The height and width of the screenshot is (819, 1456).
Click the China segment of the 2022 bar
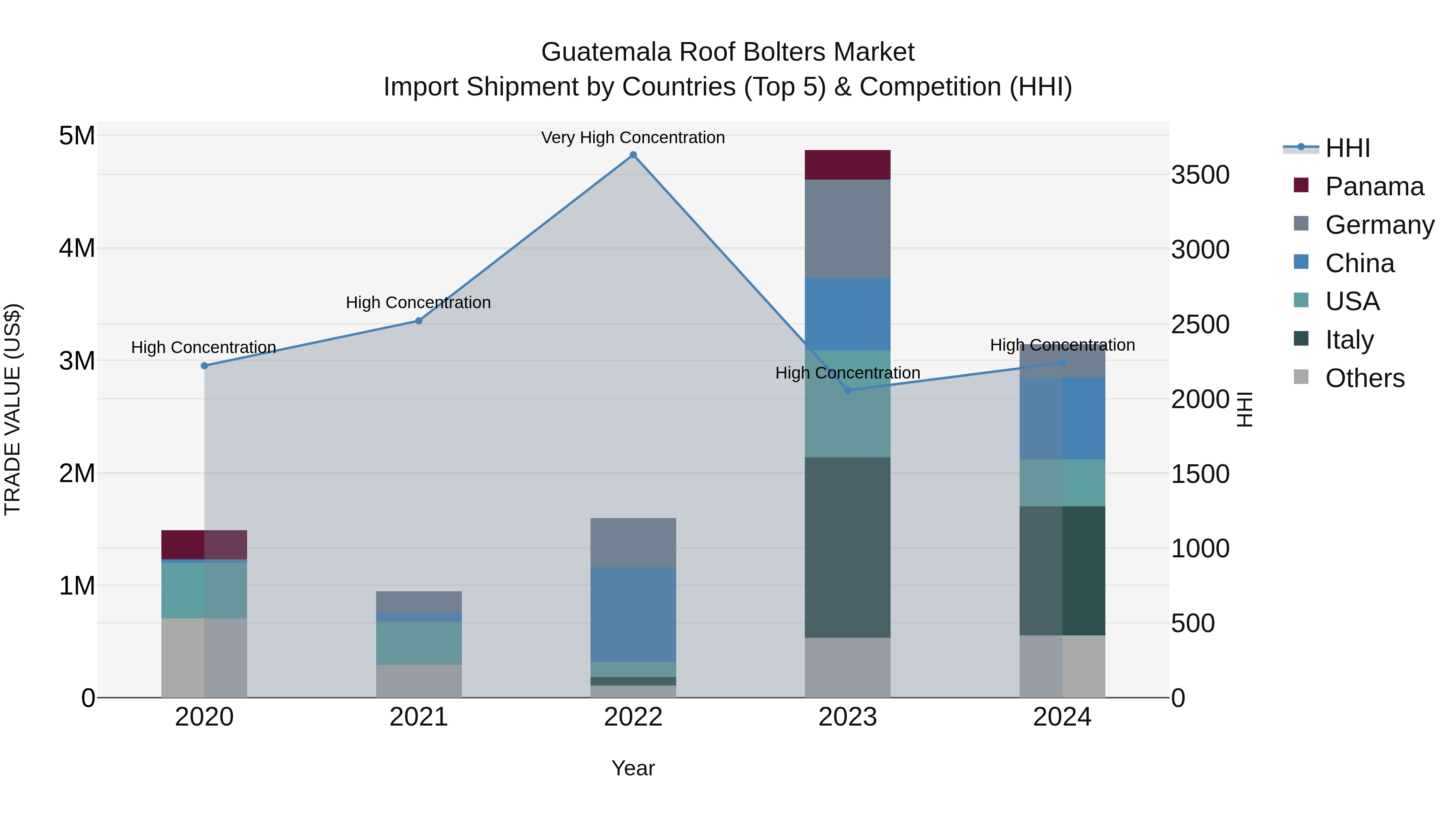[633, 615]
